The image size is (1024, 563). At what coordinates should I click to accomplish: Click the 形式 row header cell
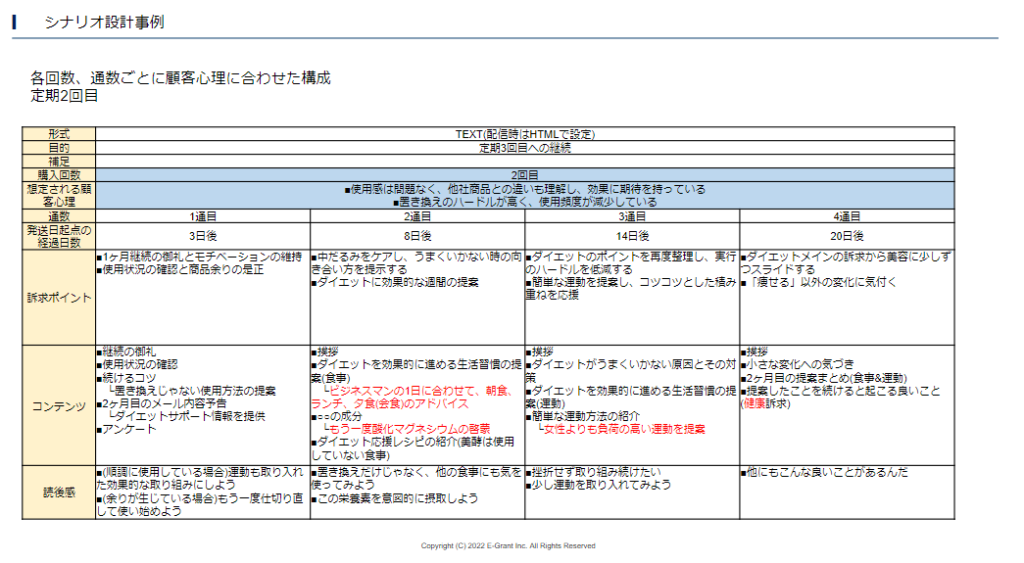click(x=59, y=133)
